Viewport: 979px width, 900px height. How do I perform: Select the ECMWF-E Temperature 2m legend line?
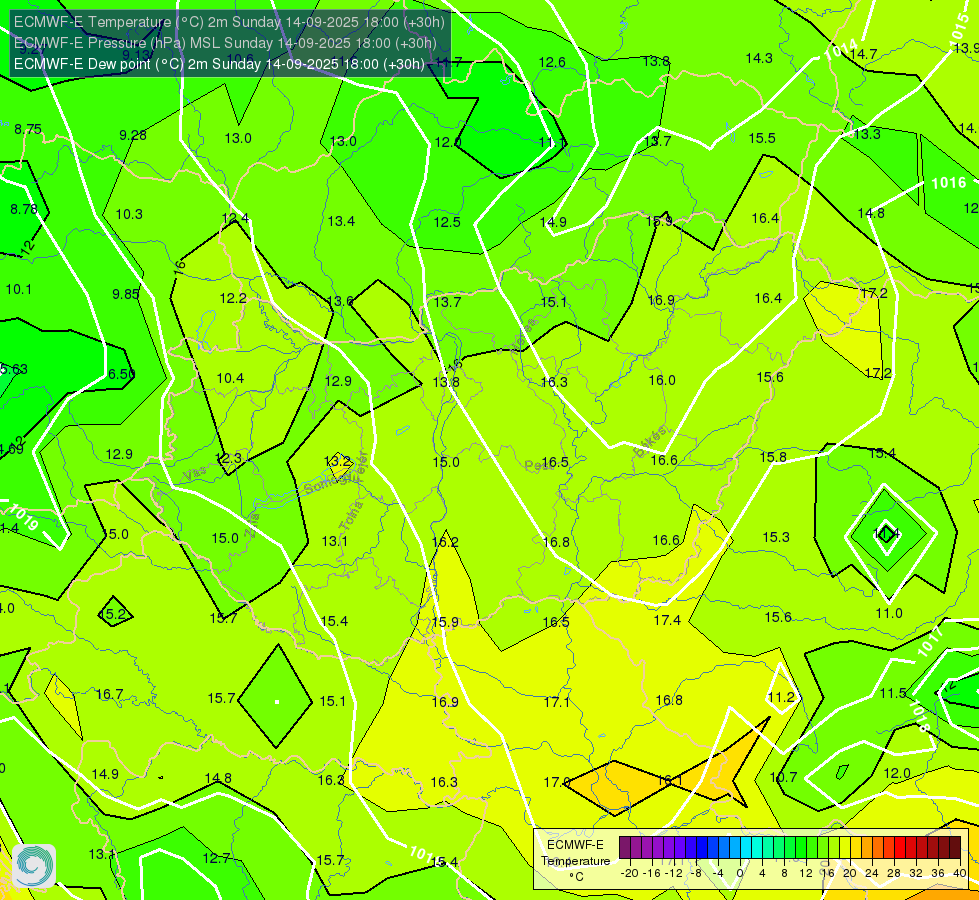coord(229,22)
